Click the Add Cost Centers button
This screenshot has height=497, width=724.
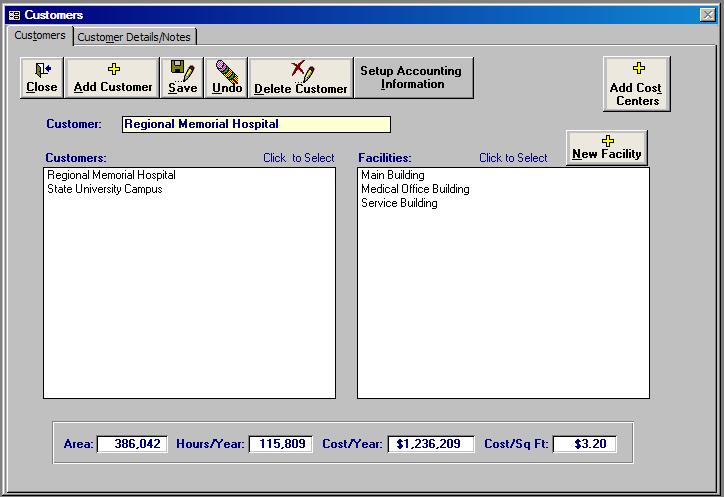(x=637, y=84)
